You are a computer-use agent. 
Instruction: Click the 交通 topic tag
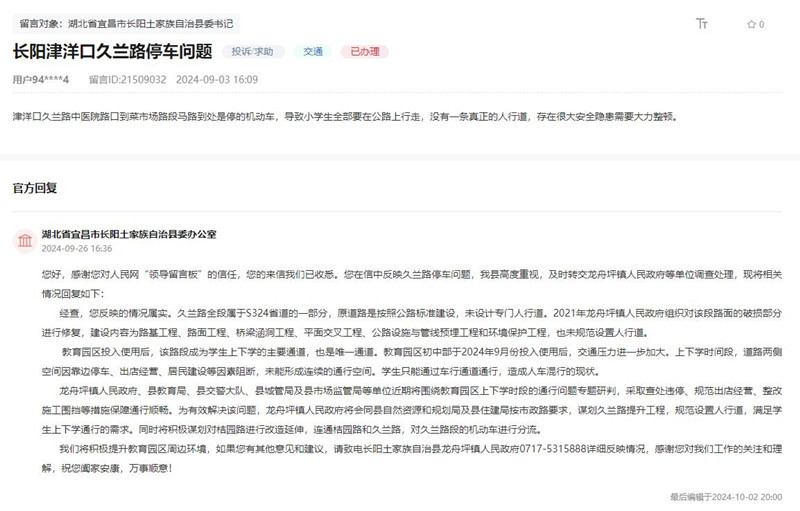(x=314, y=50)
